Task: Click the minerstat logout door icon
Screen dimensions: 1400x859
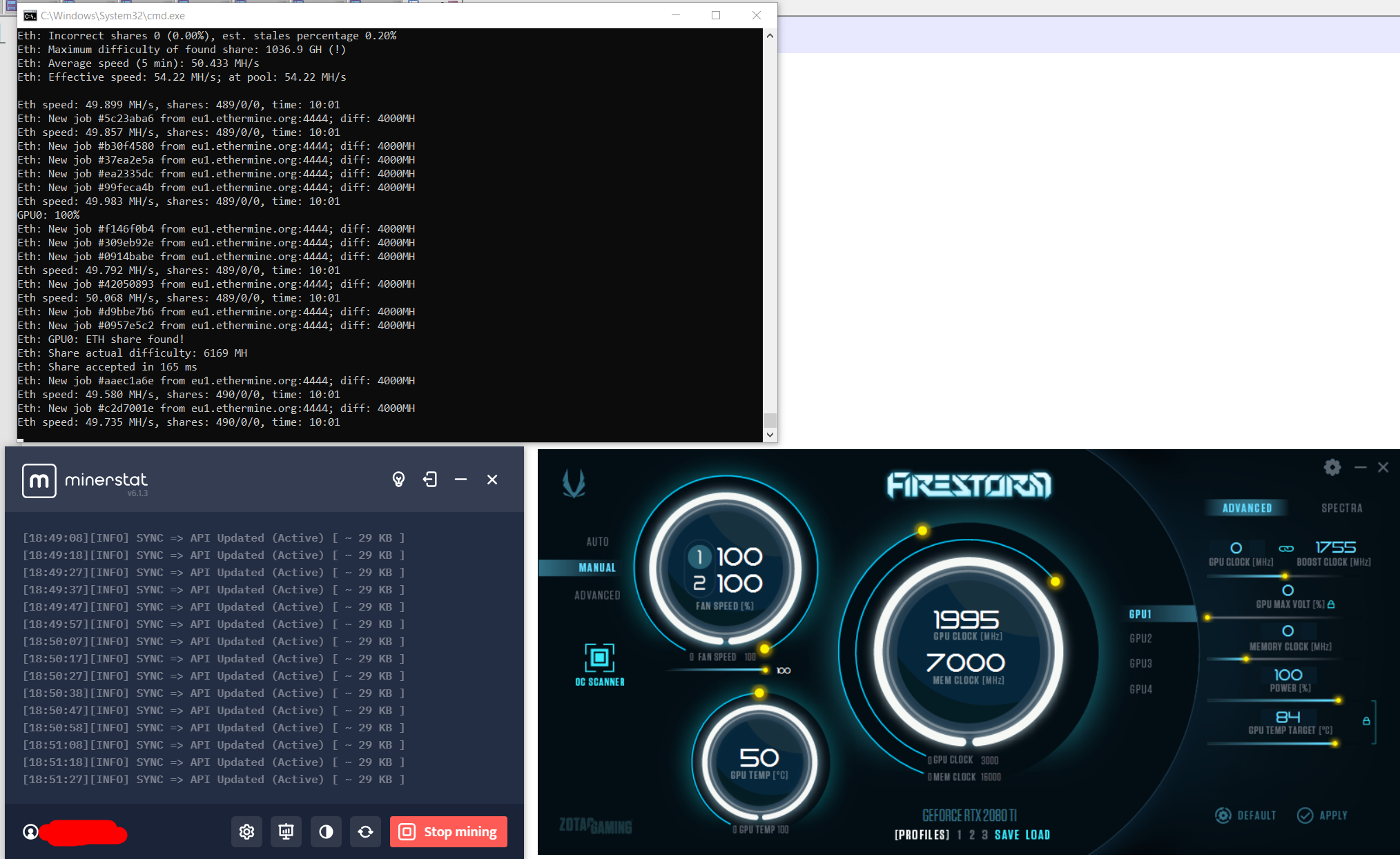Action: (x=430, y=480)
